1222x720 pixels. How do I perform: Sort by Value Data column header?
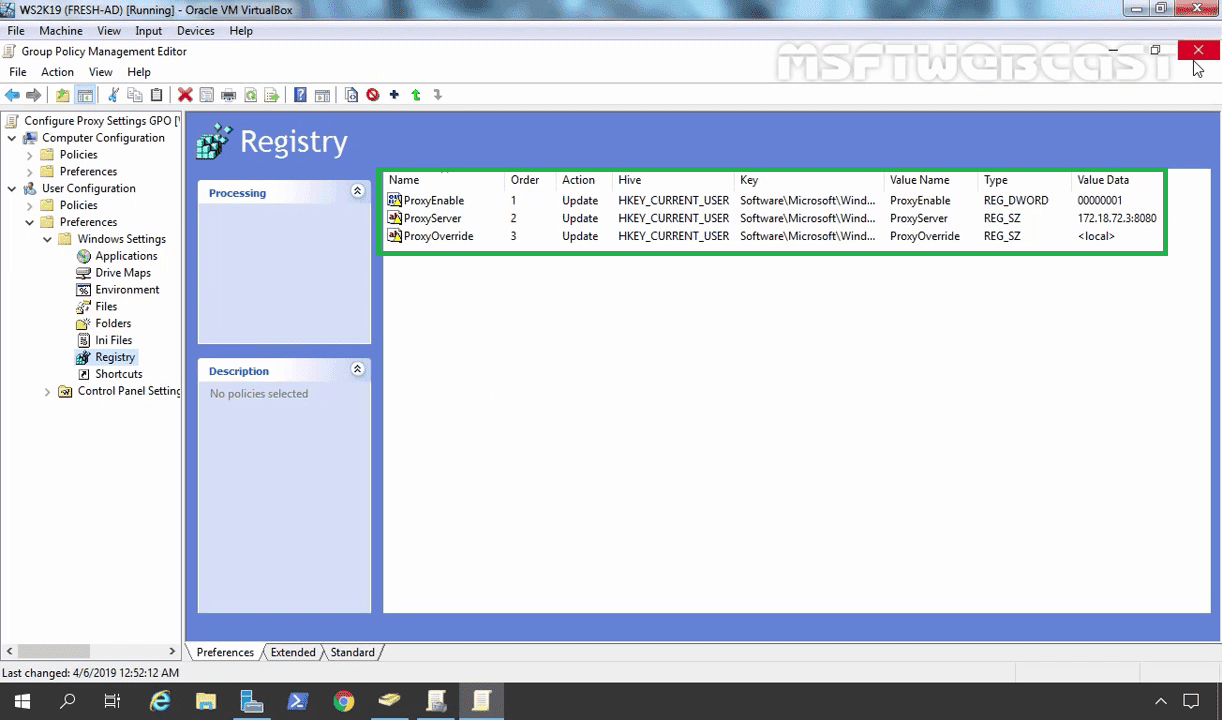pos(1117,180)
